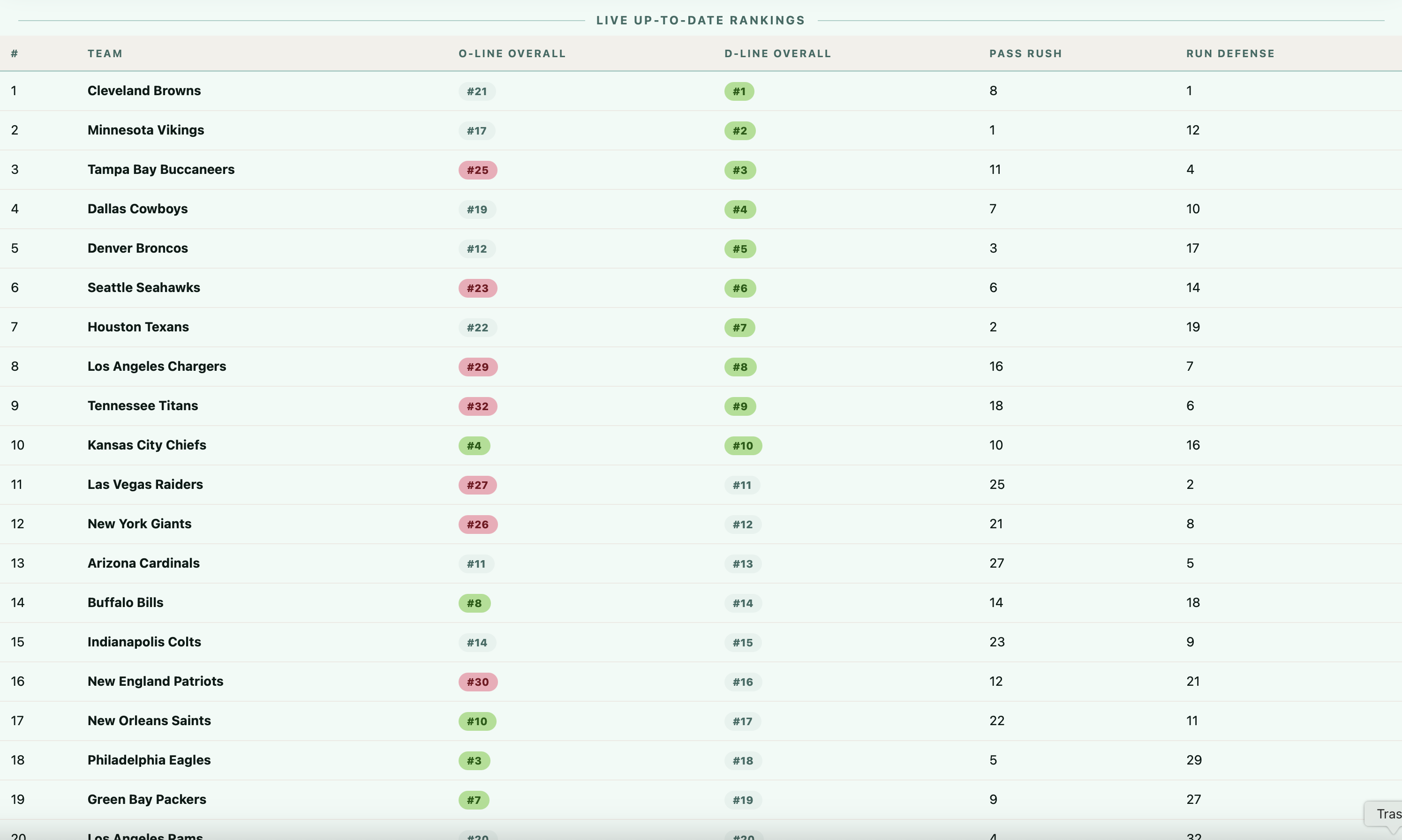The image size is (1402, 840).
Task: Click the green #3 O-line badge for Eagles
Action: tap(474, 761)
